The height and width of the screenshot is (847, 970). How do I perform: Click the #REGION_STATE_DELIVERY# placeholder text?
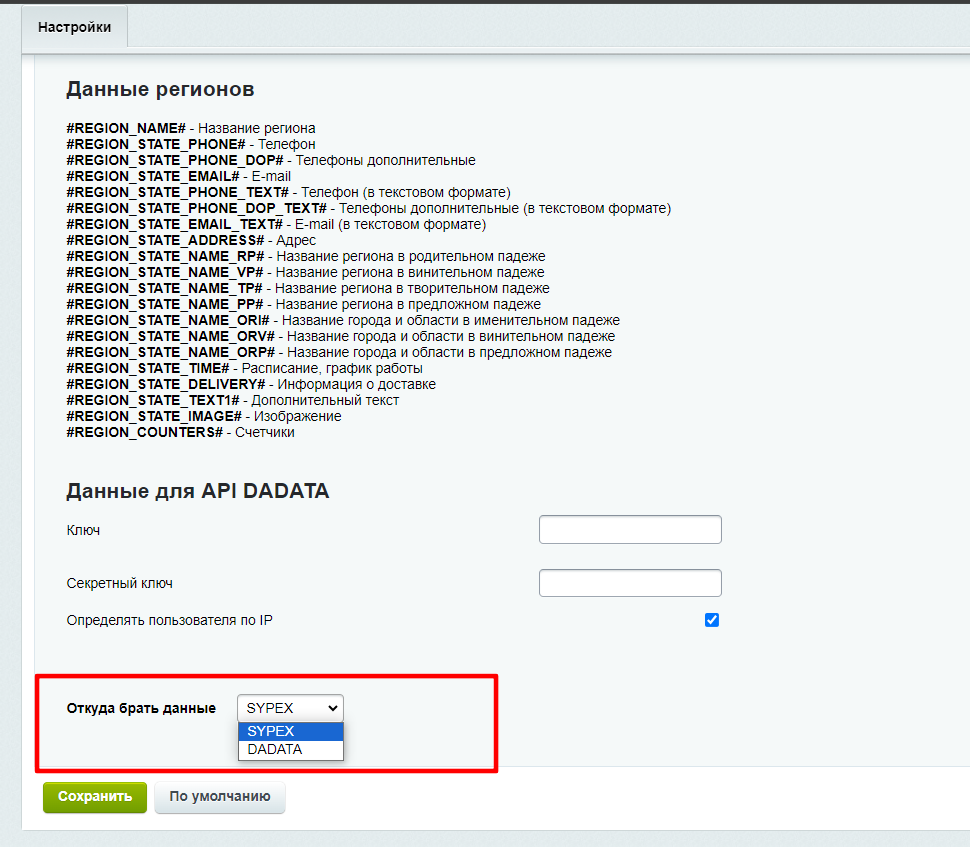[x=166, y=384]
